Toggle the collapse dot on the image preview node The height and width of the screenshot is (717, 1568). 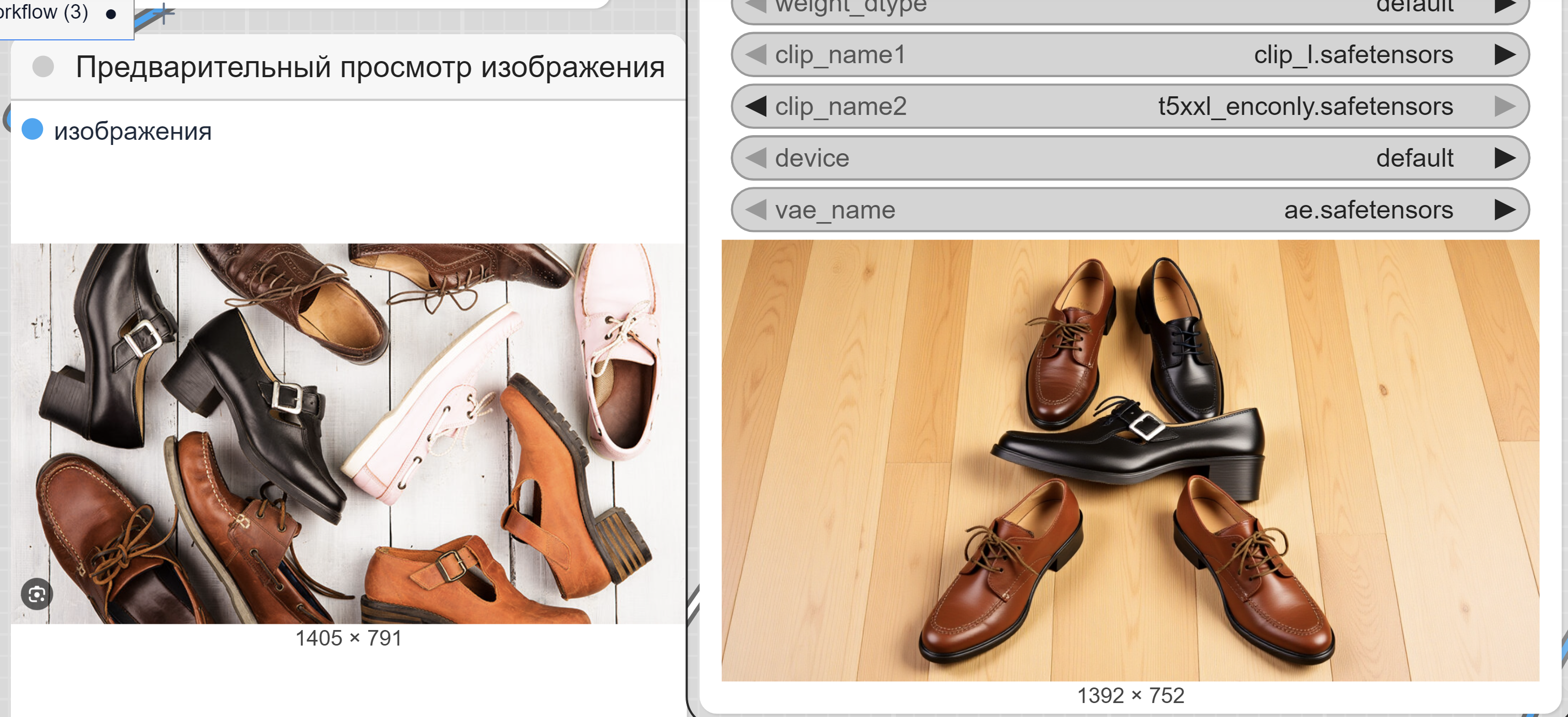[43, 66]
